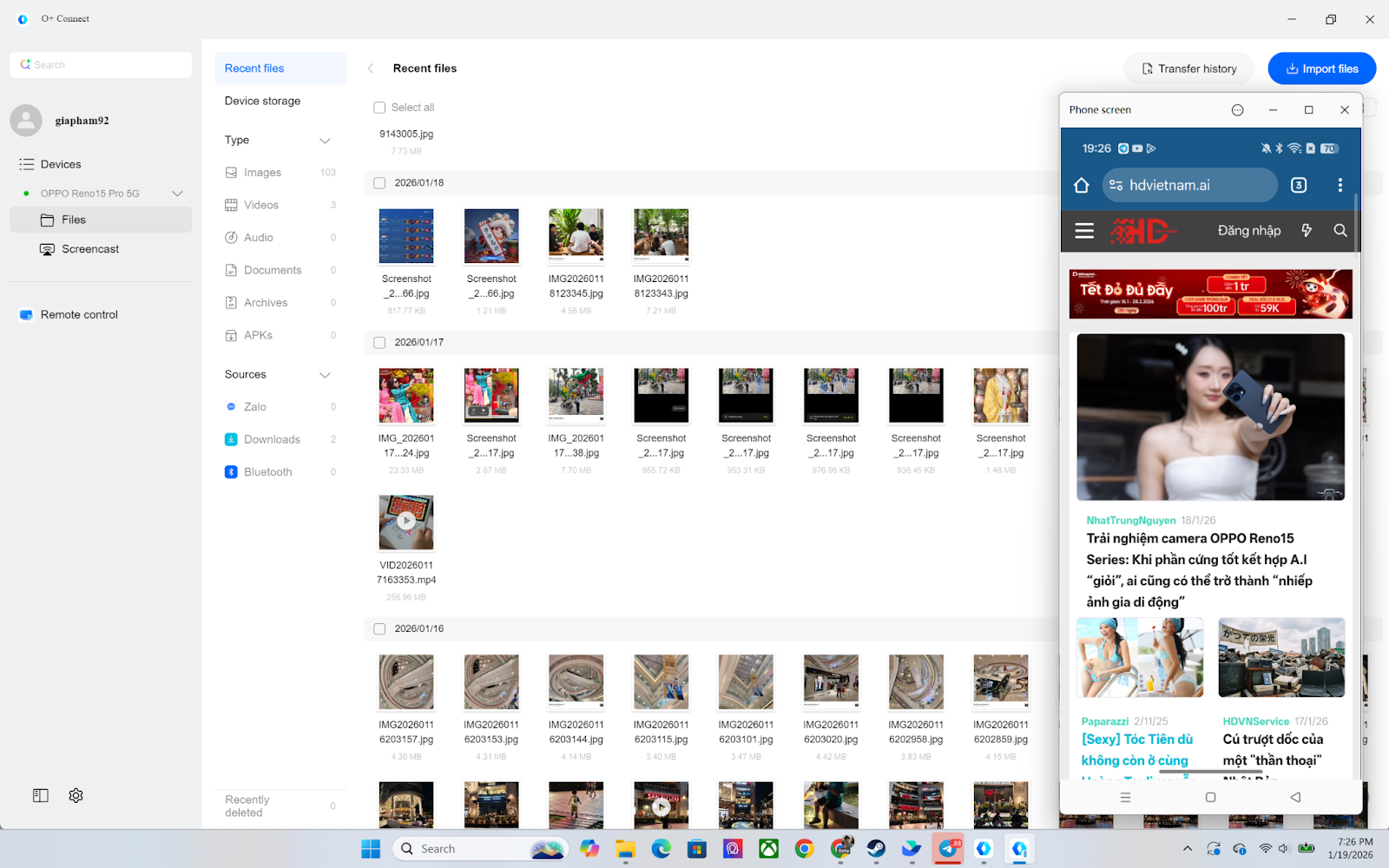
Task: Click the O+ Connect search field
Action: point(101,65)
